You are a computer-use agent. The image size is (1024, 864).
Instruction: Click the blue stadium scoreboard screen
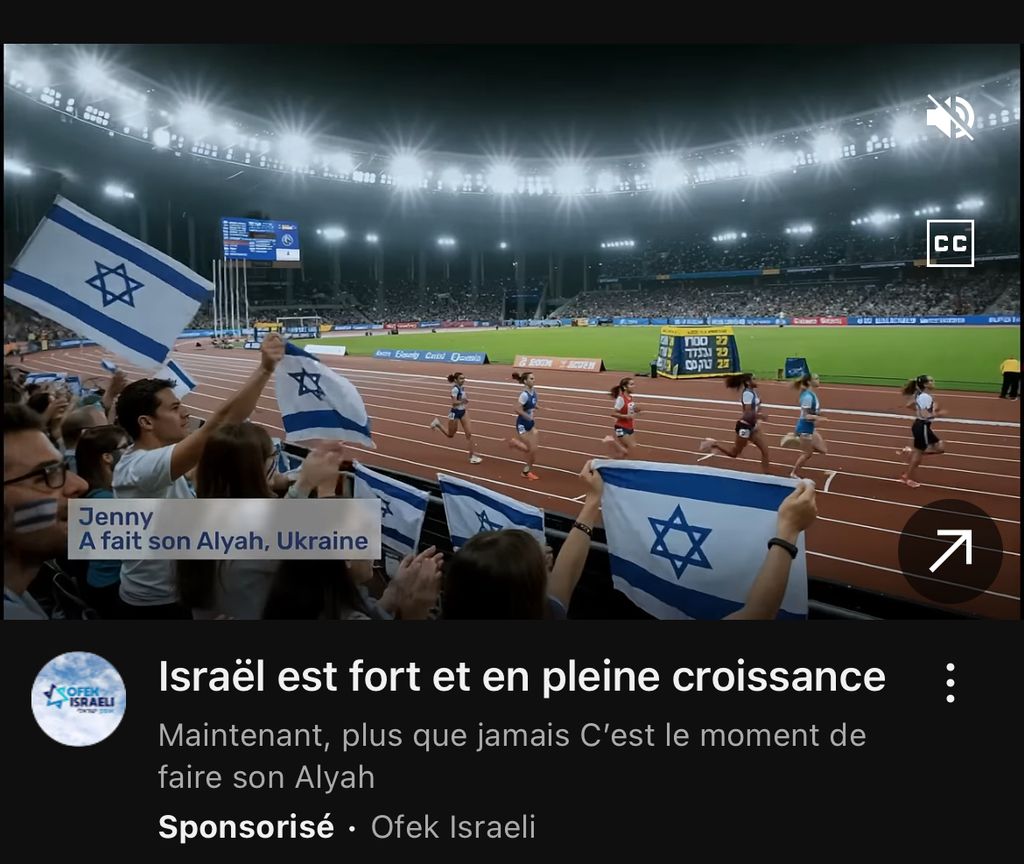tap(260, 240)
